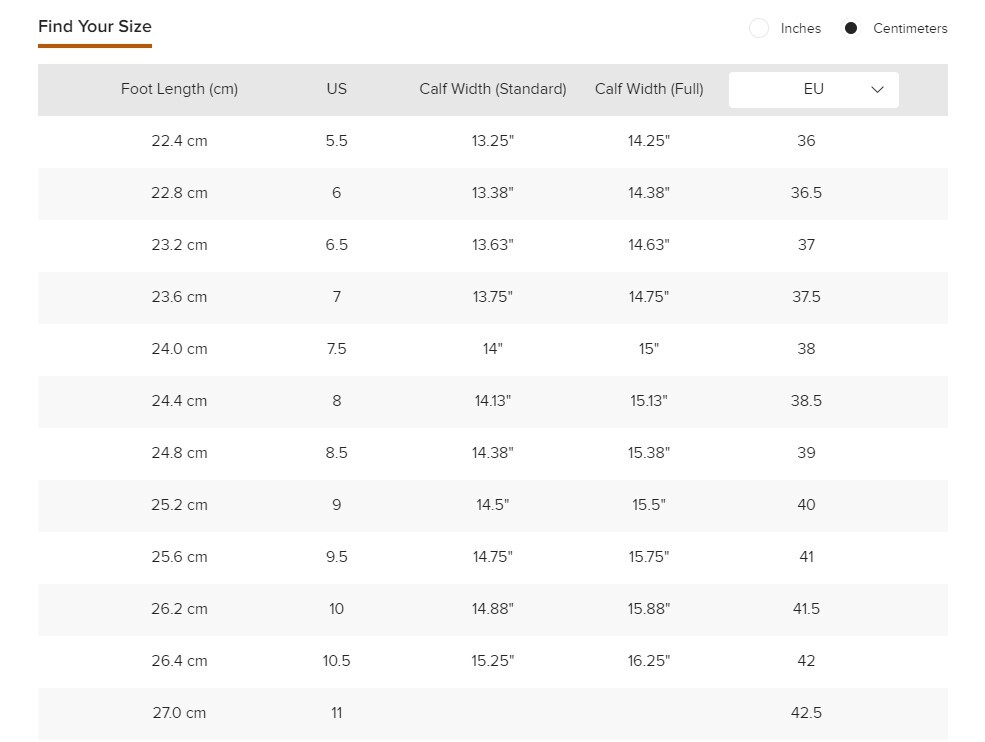The image size is (985, 742).
Task: Click the 16.25" full calf width value
Action: [649, 661]
